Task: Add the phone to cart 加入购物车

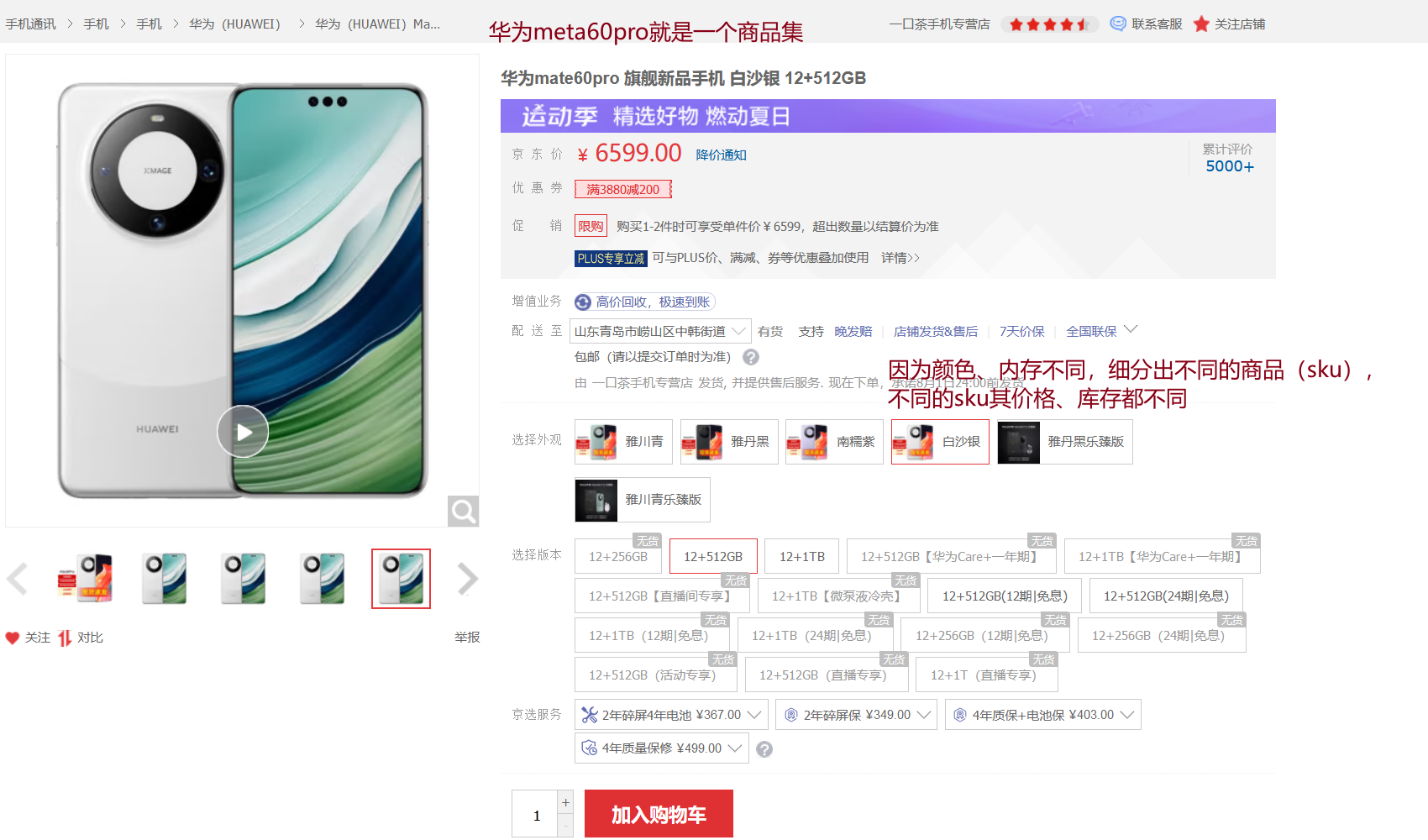Action: pos(659,814)
